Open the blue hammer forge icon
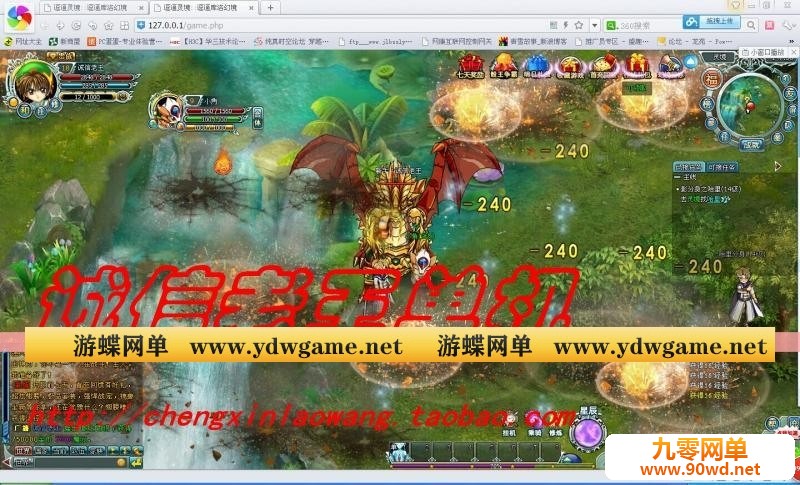This screenshot has width=800, height=485. 670,65
